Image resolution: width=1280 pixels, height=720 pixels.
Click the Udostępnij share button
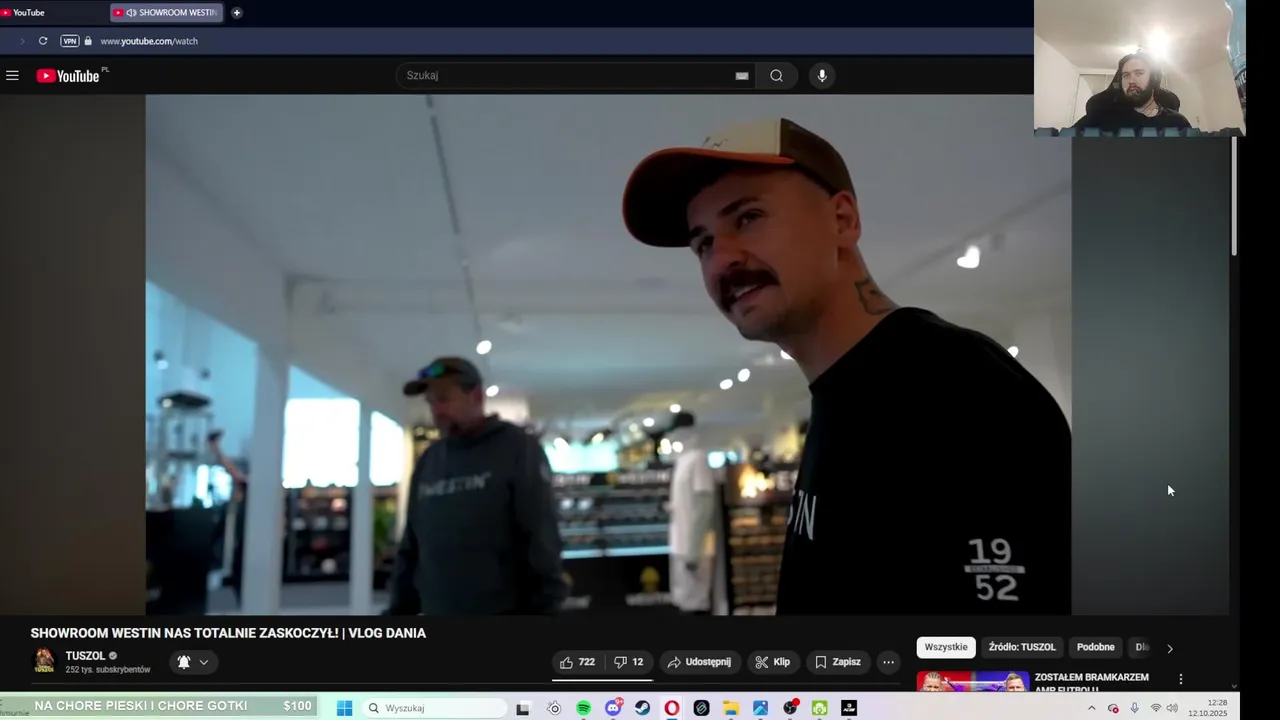click(699, 662)
